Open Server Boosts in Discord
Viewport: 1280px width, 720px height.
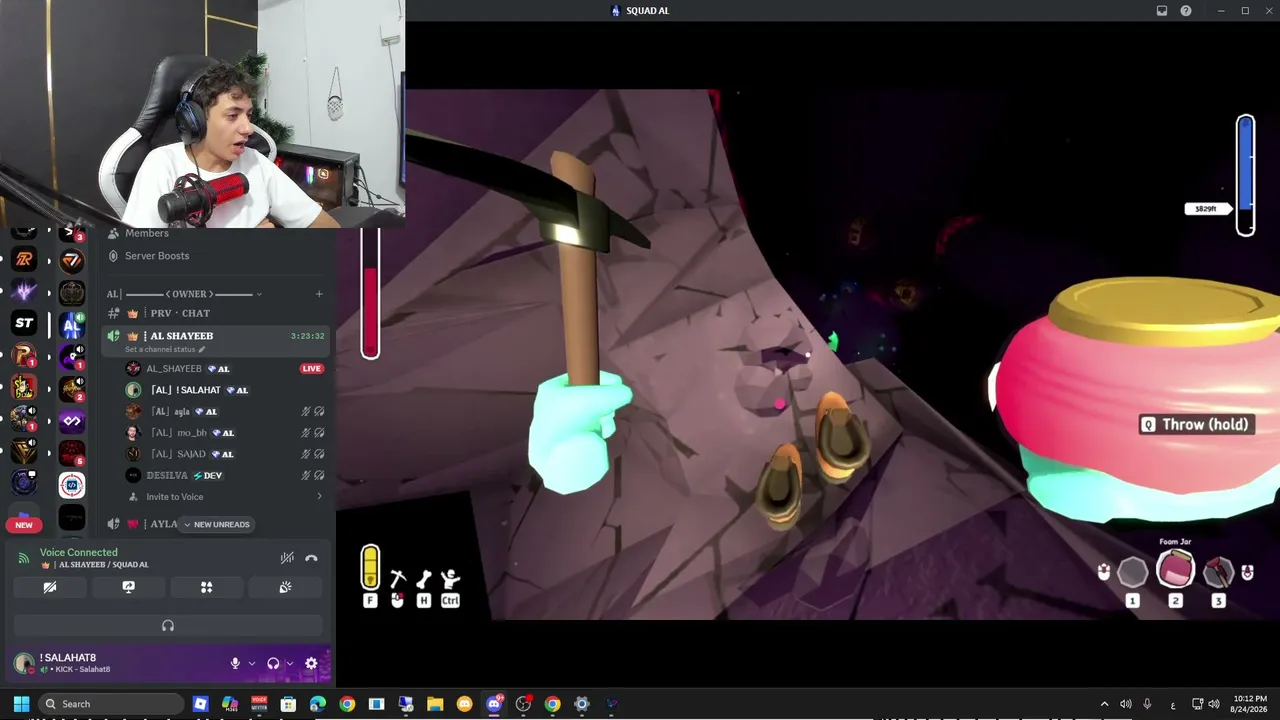point(157,256)
